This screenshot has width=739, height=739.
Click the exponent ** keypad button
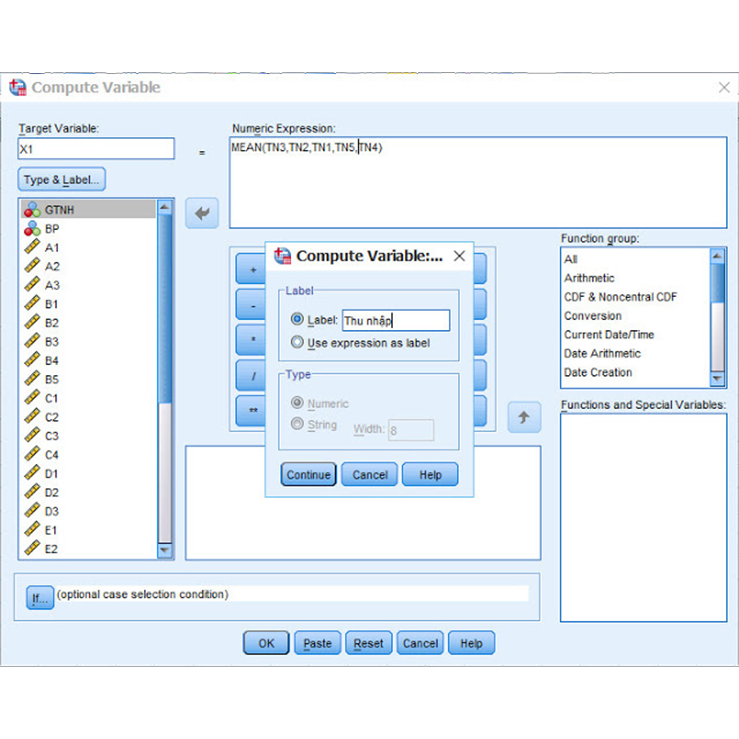[251, 411]
